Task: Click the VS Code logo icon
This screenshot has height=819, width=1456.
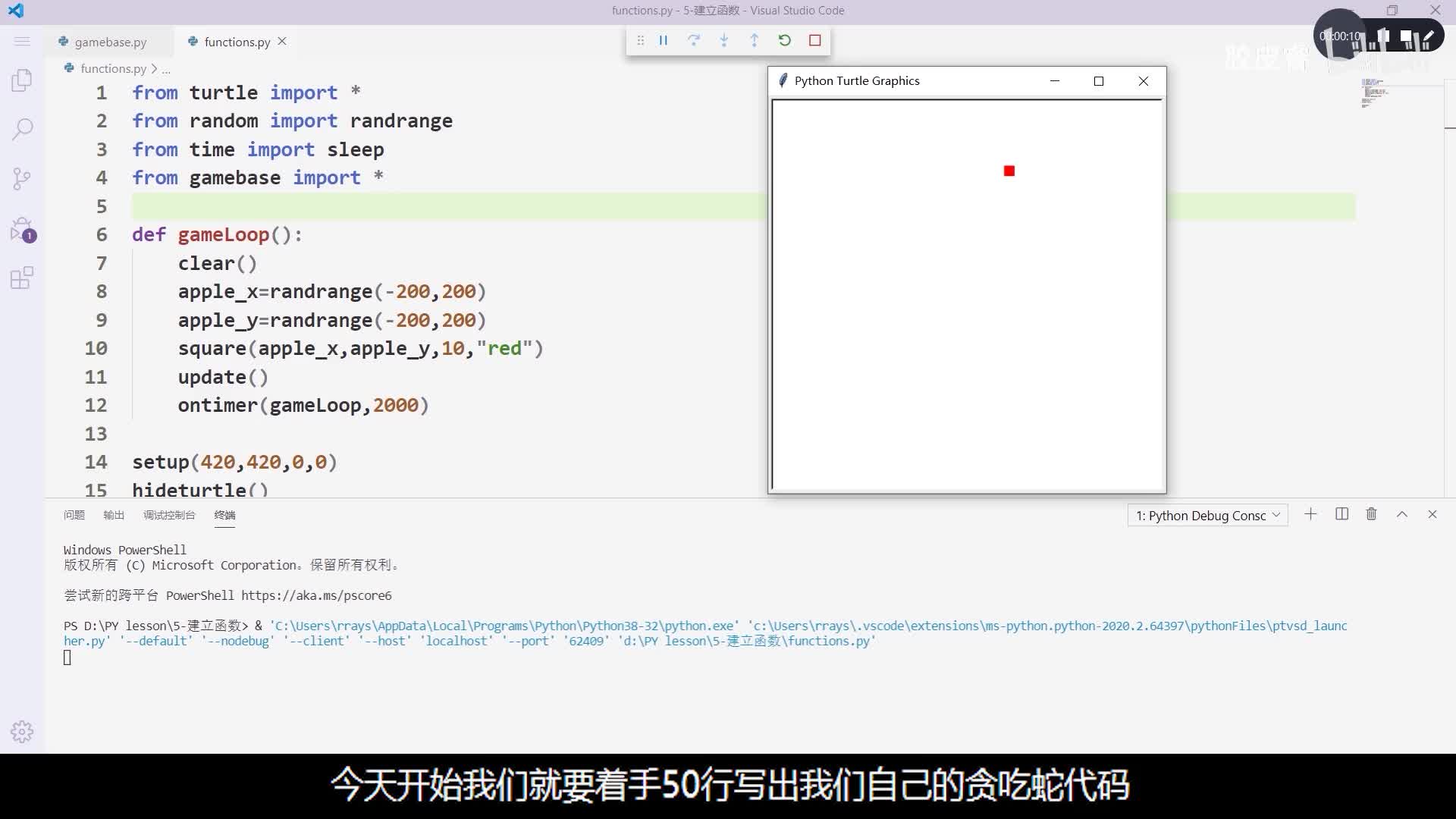Action: coord(16,11)
